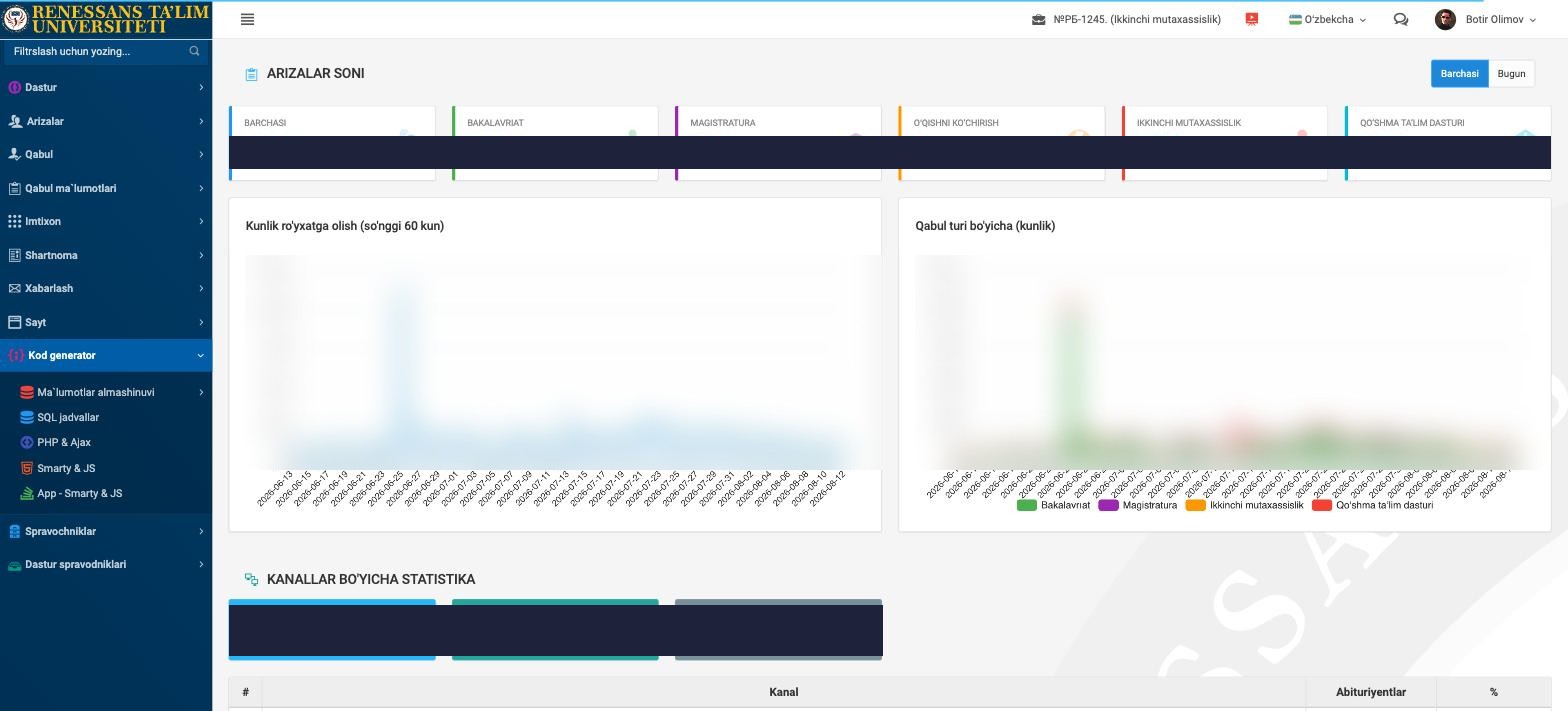Viewport: 1568px width, 711px height.
Task: Click the App - Smarty & JS icon
Action: [x=27, y=493]
